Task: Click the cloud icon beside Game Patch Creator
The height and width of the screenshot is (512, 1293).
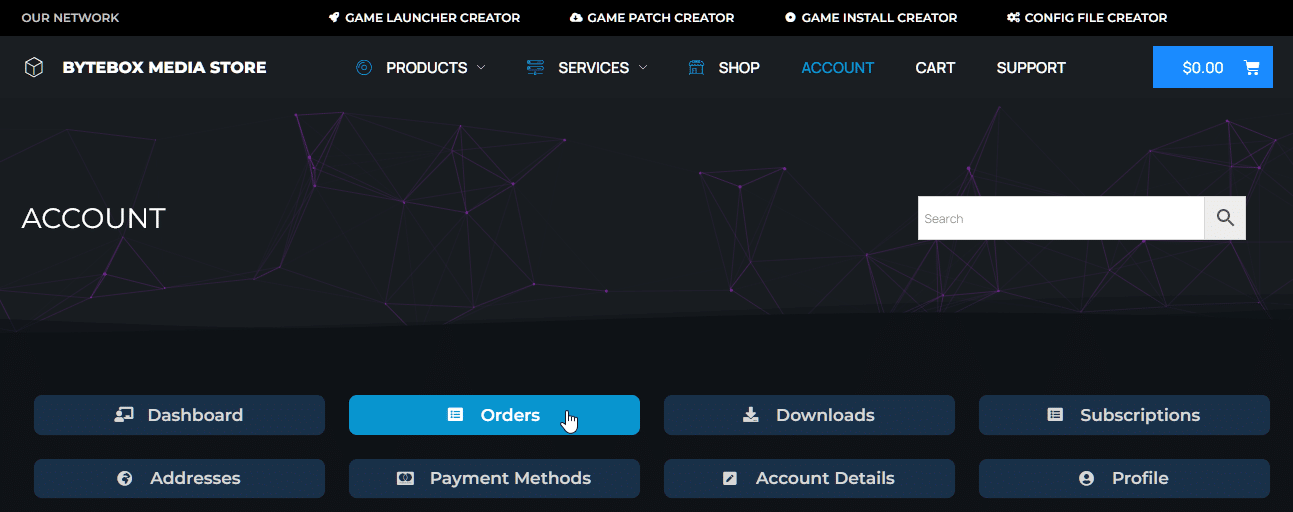Action: click(576, 18)
